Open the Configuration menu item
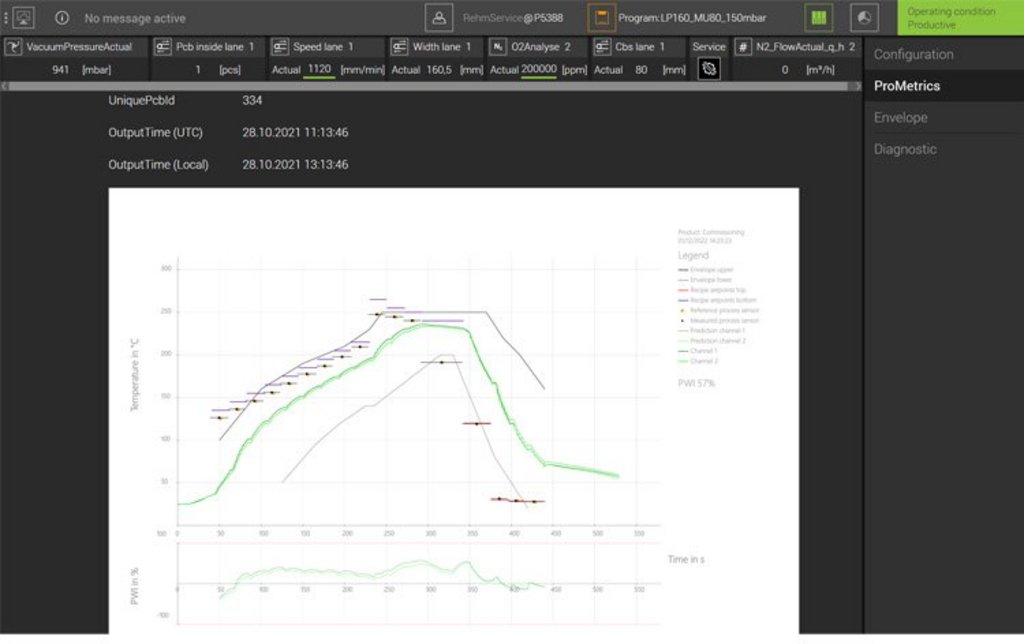This screenshot has height=644, width=1024. [913, 54]
